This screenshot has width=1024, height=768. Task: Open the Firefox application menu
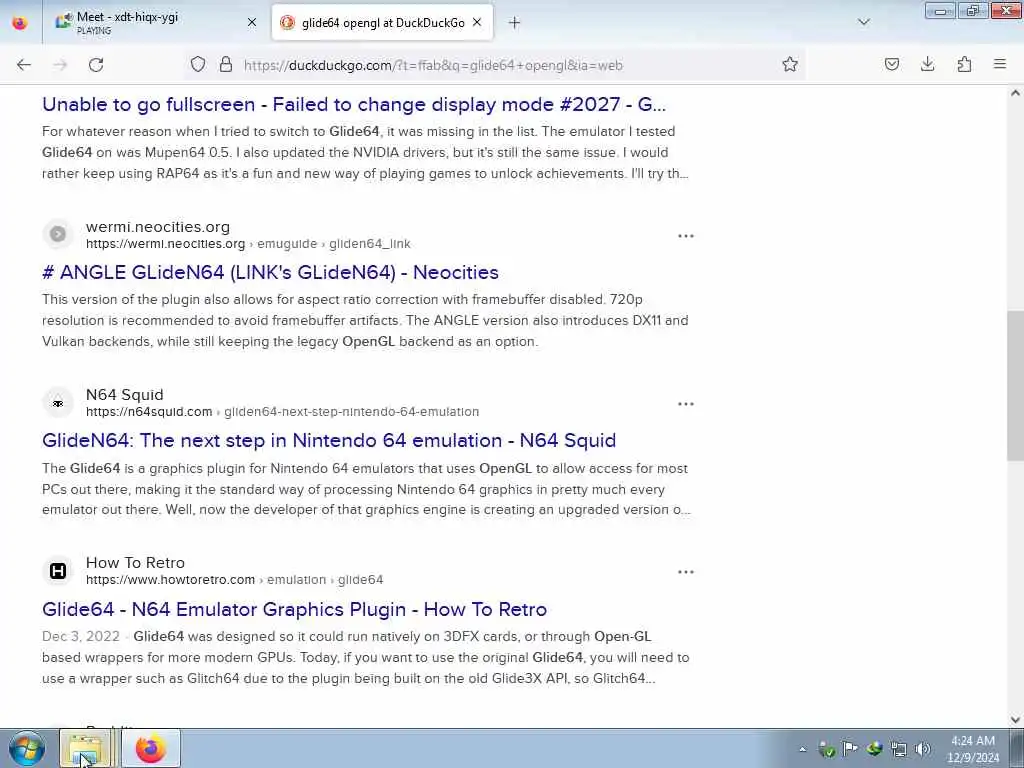pyautogui.click(x=1000, y=64)
